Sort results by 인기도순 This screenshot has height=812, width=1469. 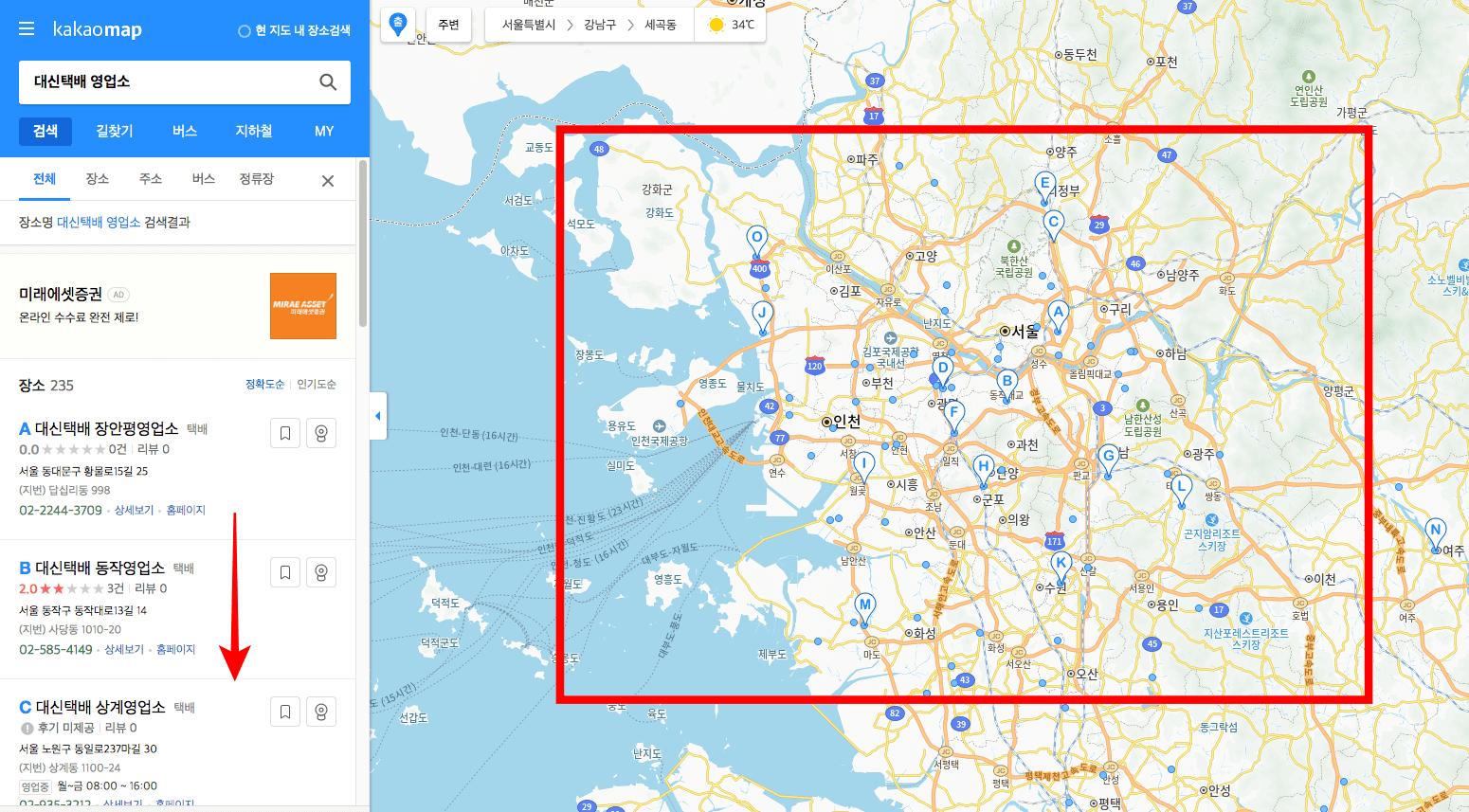(x=317, y=385)
